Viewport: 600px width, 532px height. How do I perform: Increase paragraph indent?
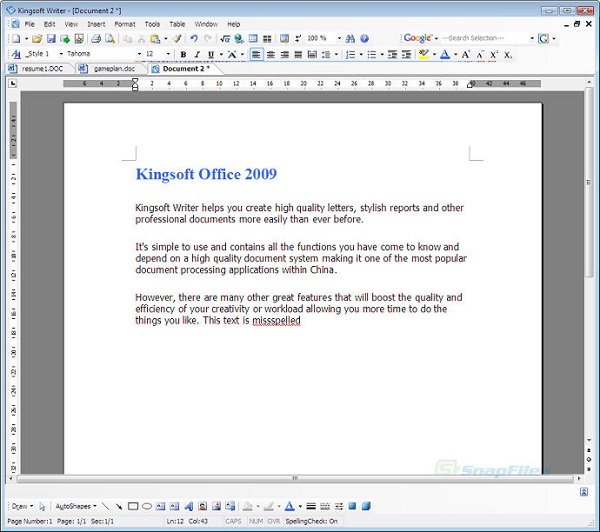406,55
